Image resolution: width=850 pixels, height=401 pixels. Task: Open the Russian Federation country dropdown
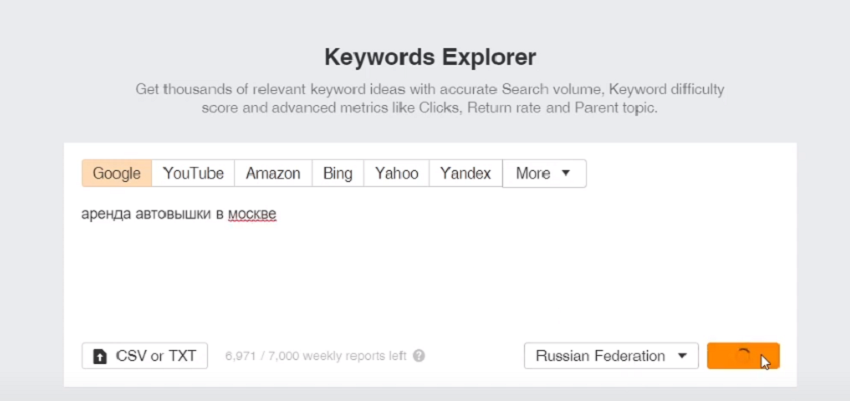(611, 356)
